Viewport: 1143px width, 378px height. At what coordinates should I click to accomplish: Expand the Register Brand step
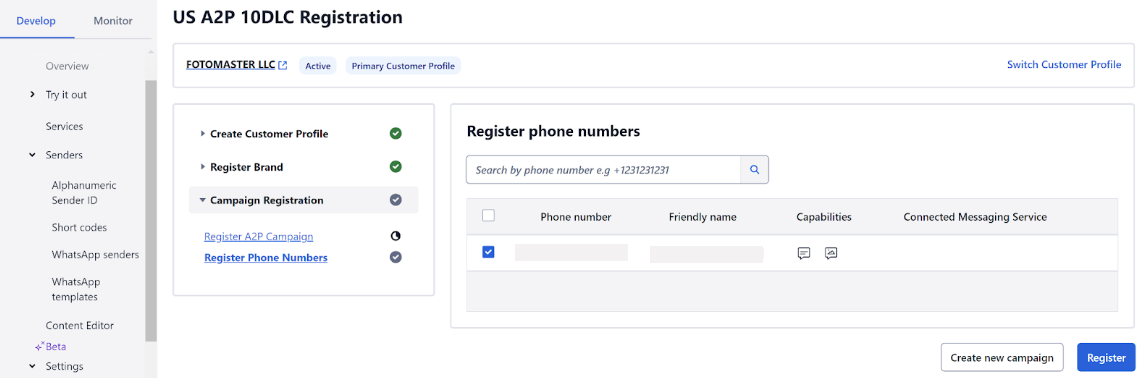(x=203, y=167)
